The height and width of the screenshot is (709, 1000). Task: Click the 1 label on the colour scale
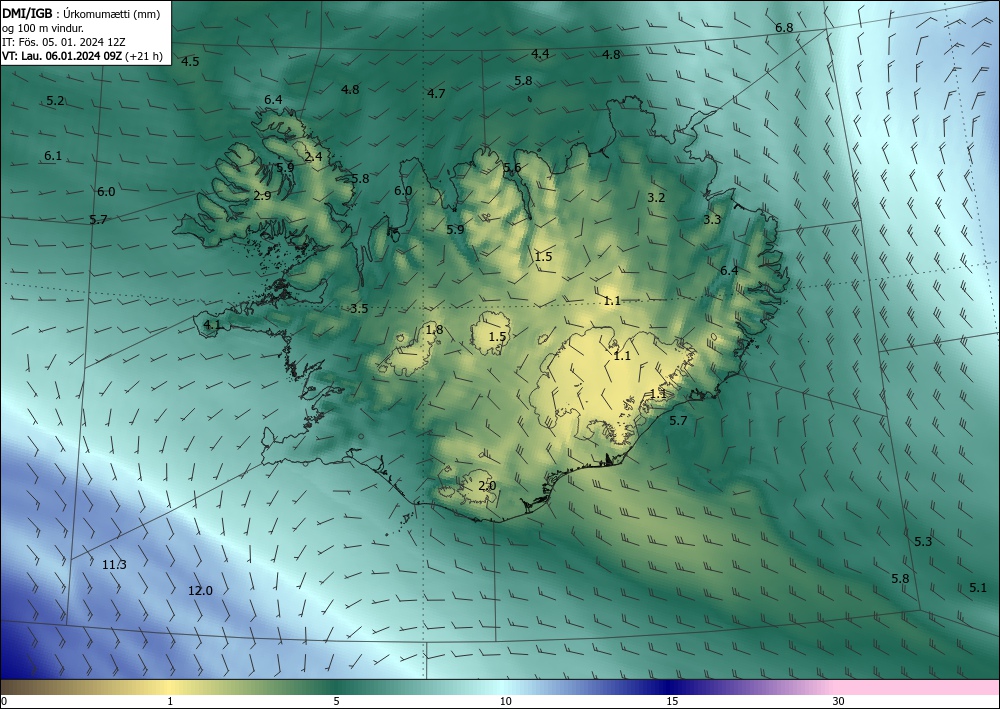170,701
